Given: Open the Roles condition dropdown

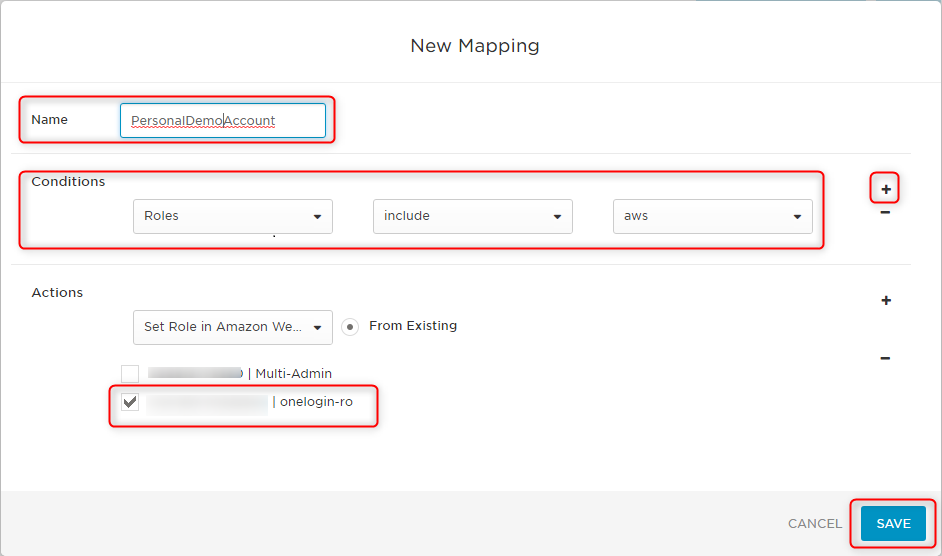Looking at the screenshot, I should click(x=232, y=216).
